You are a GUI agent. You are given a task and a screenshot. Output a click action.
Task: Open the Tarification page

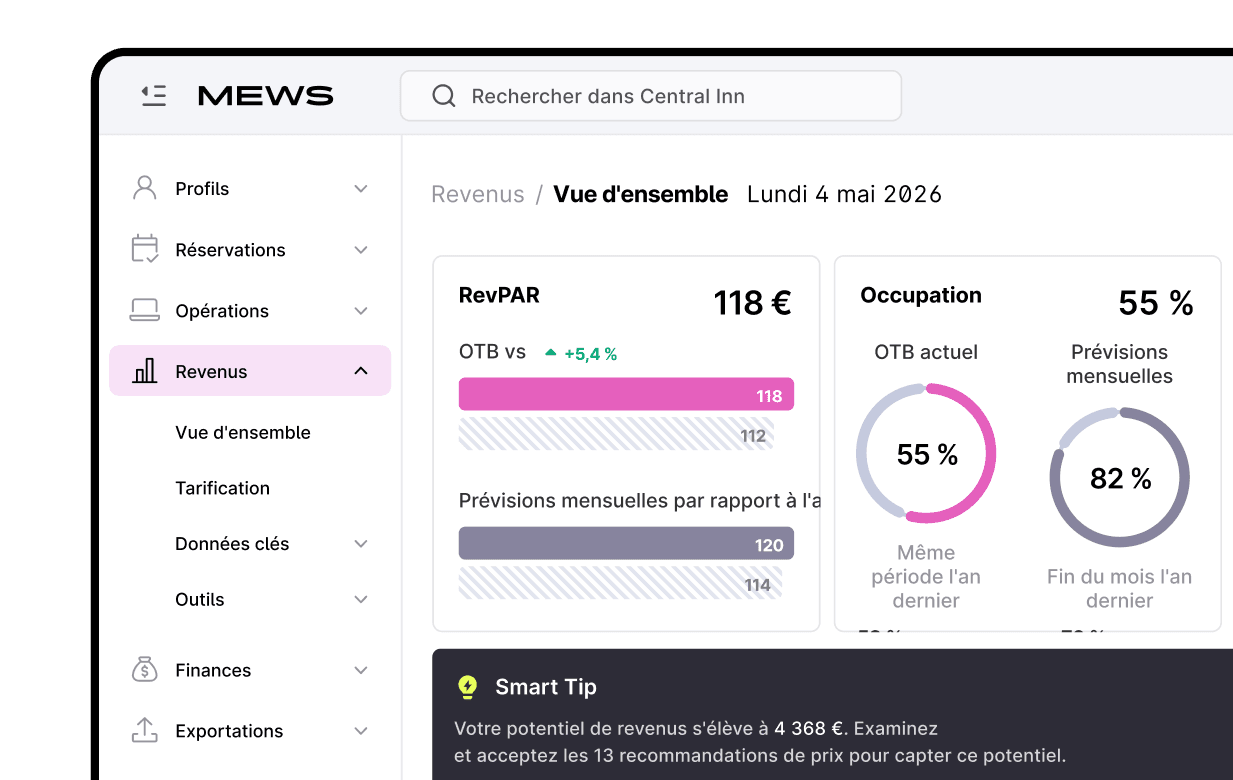(x=222, y=488)
